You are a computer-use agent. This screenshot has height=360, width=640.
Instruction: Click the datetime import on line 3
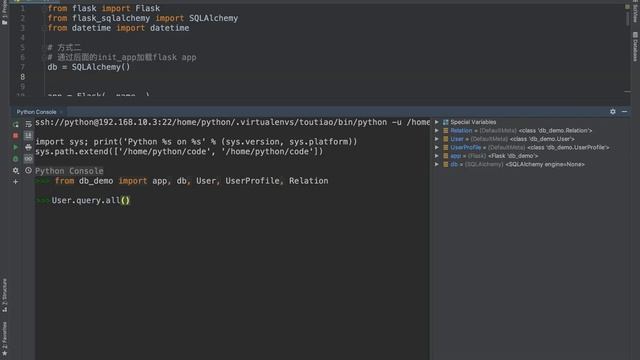click(x=169, y=28)
